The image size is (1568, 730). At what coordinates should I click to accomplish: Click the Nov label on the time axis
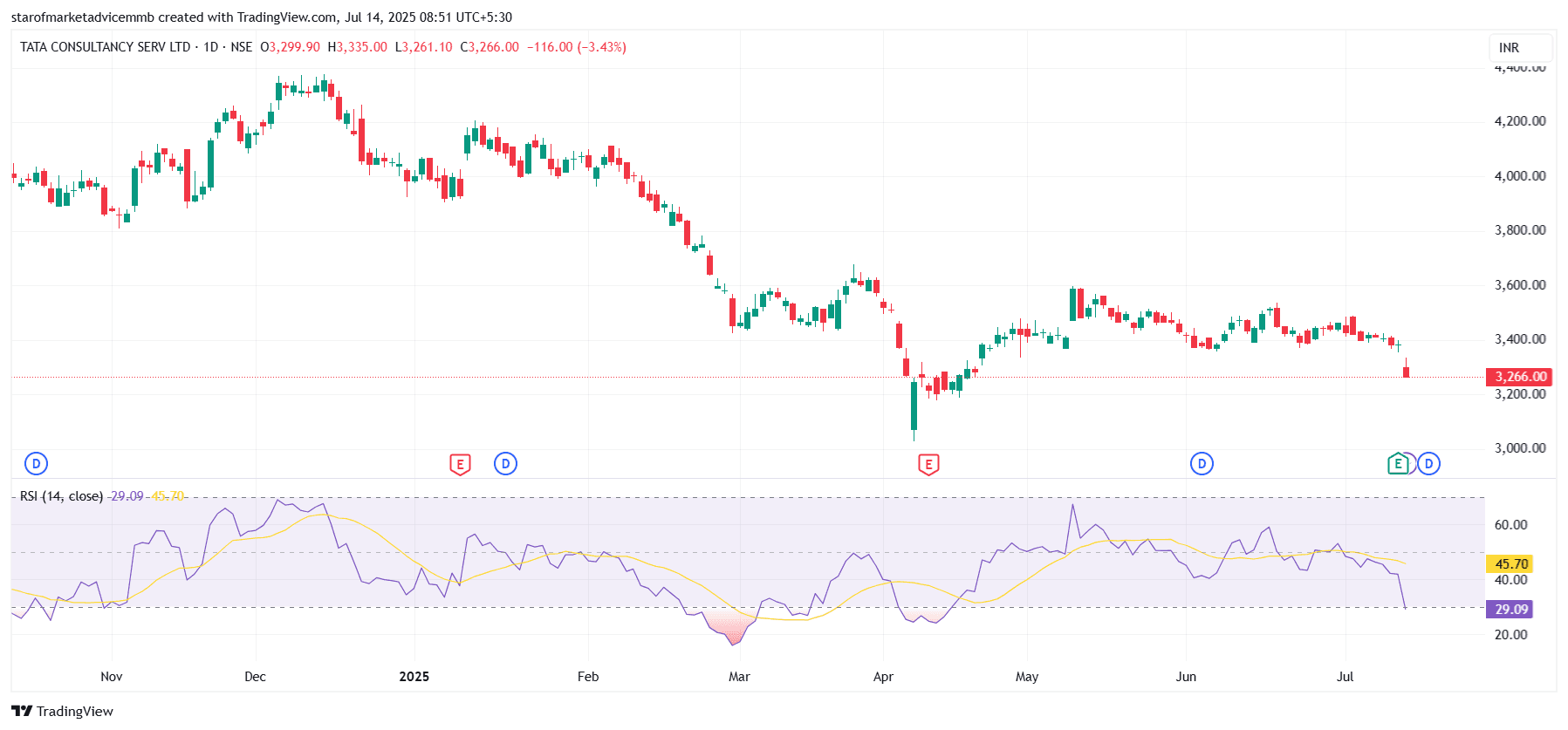point(112,677)
